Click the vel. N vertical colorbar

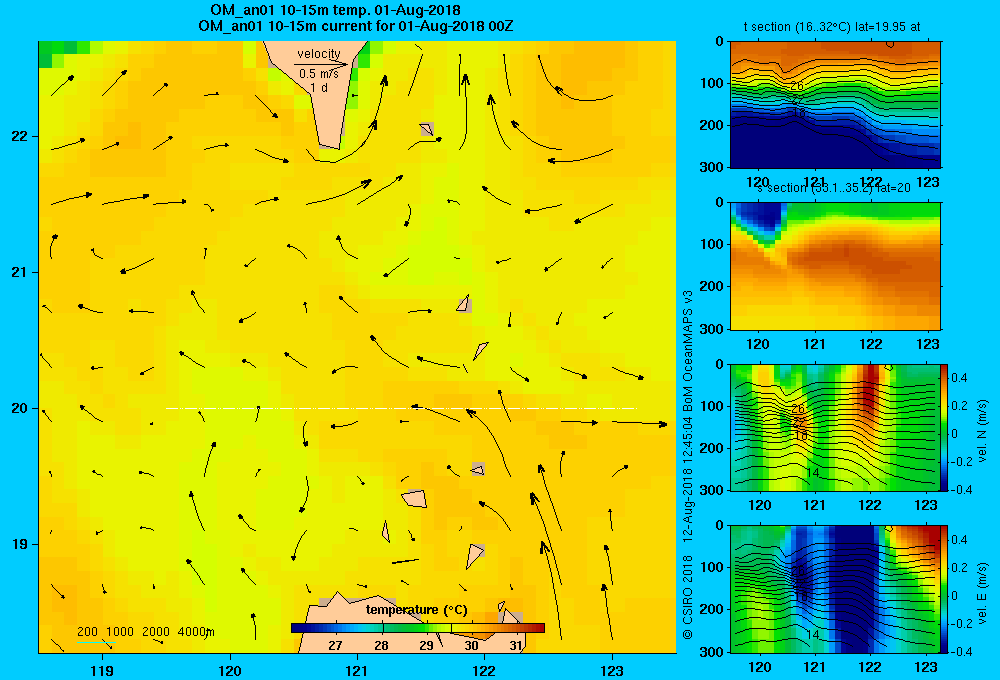point(945,427)
